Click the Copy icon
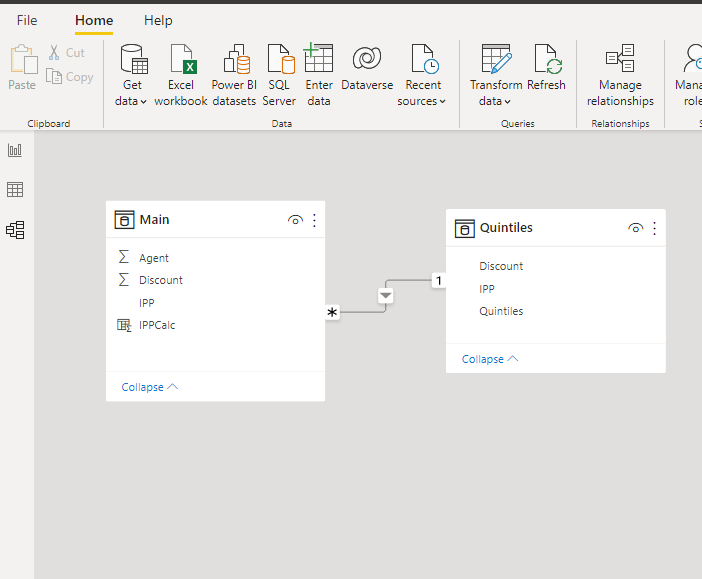The width and height of the screenshot is (702, 579). tap(54, 77)
